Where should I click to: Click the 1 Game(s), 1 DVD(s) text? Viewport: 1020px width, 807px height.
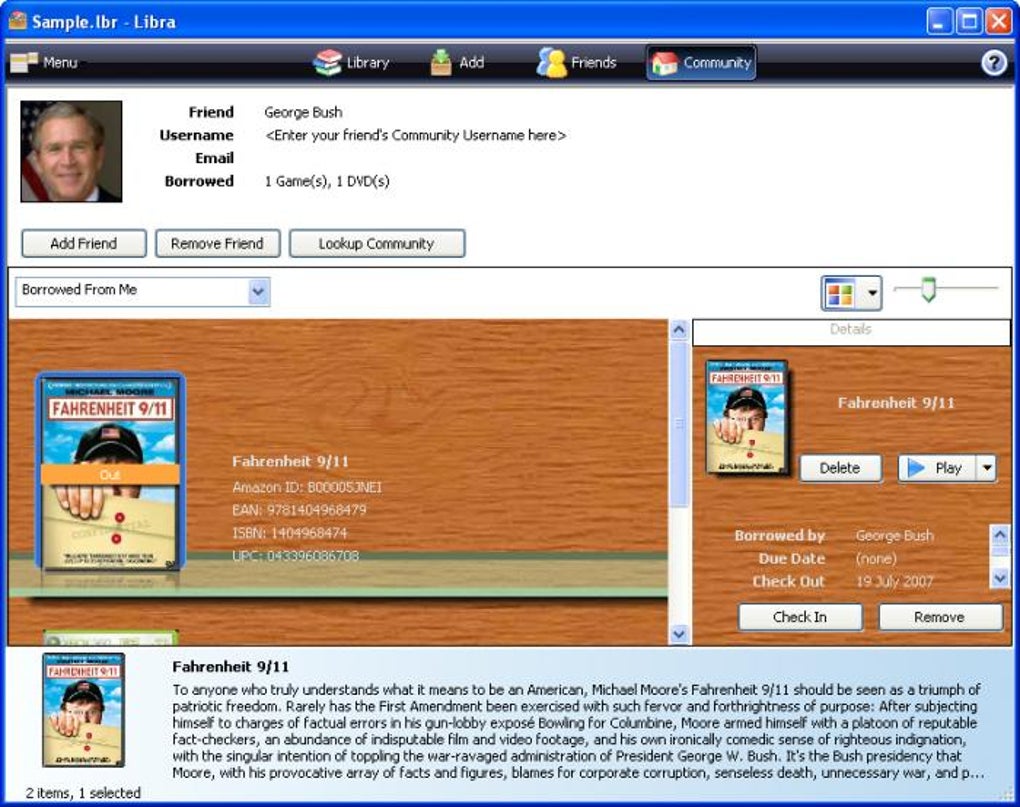327,181
